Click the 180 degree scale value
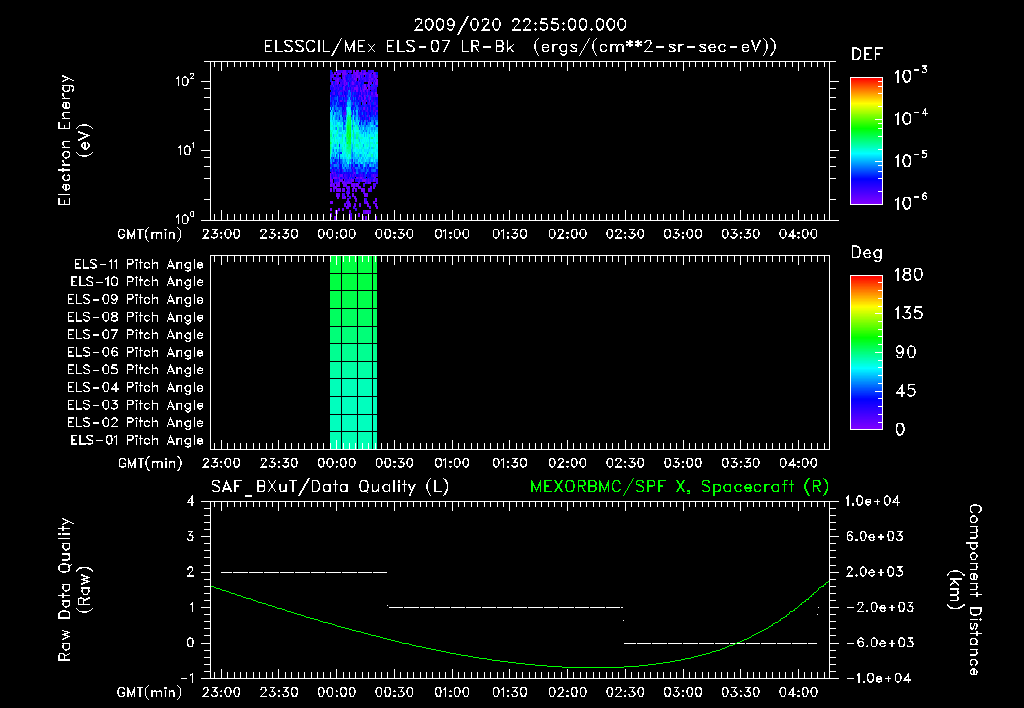 908,275
